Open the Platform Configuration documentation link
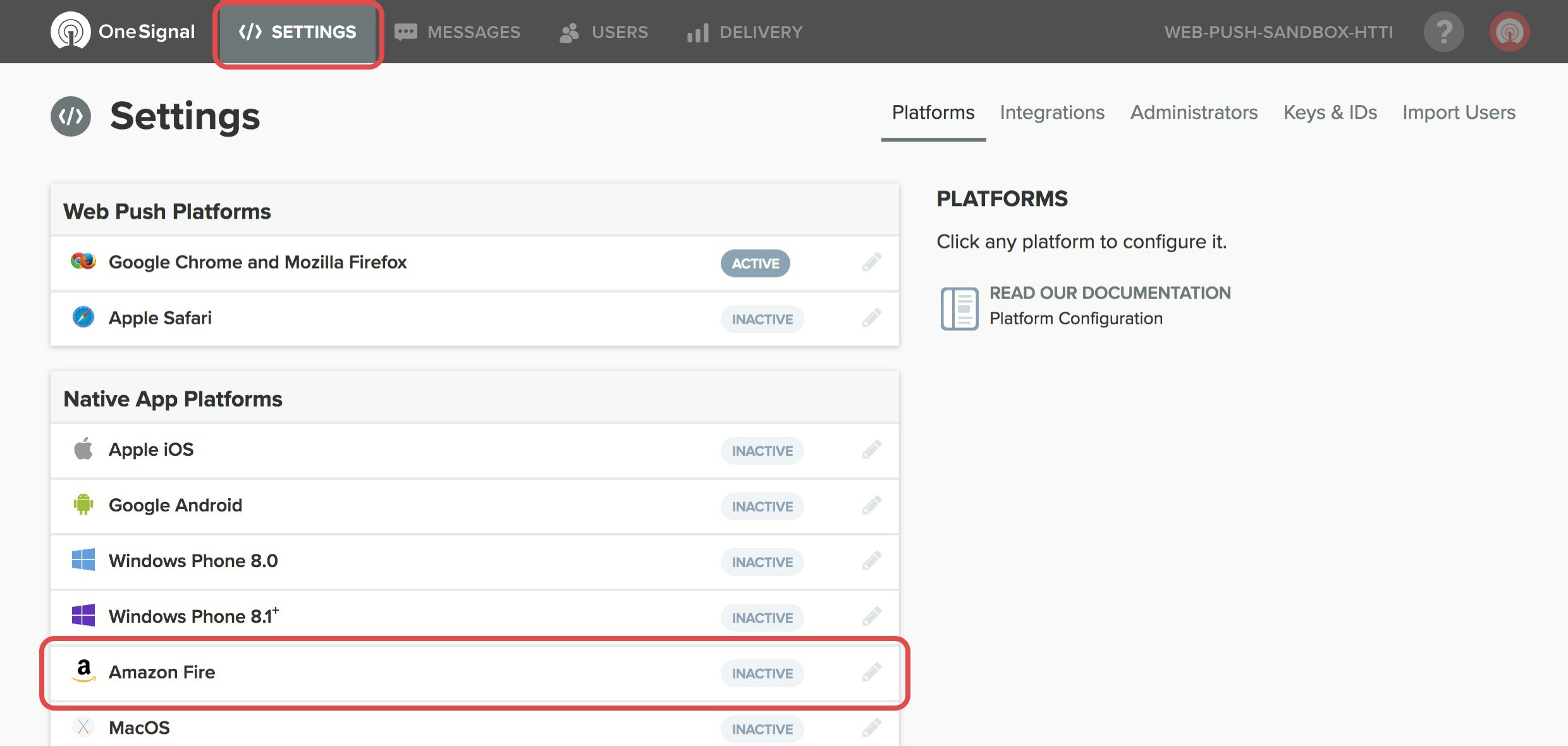The width and height of the screenshot is (1568, 746). point(1076,319)
